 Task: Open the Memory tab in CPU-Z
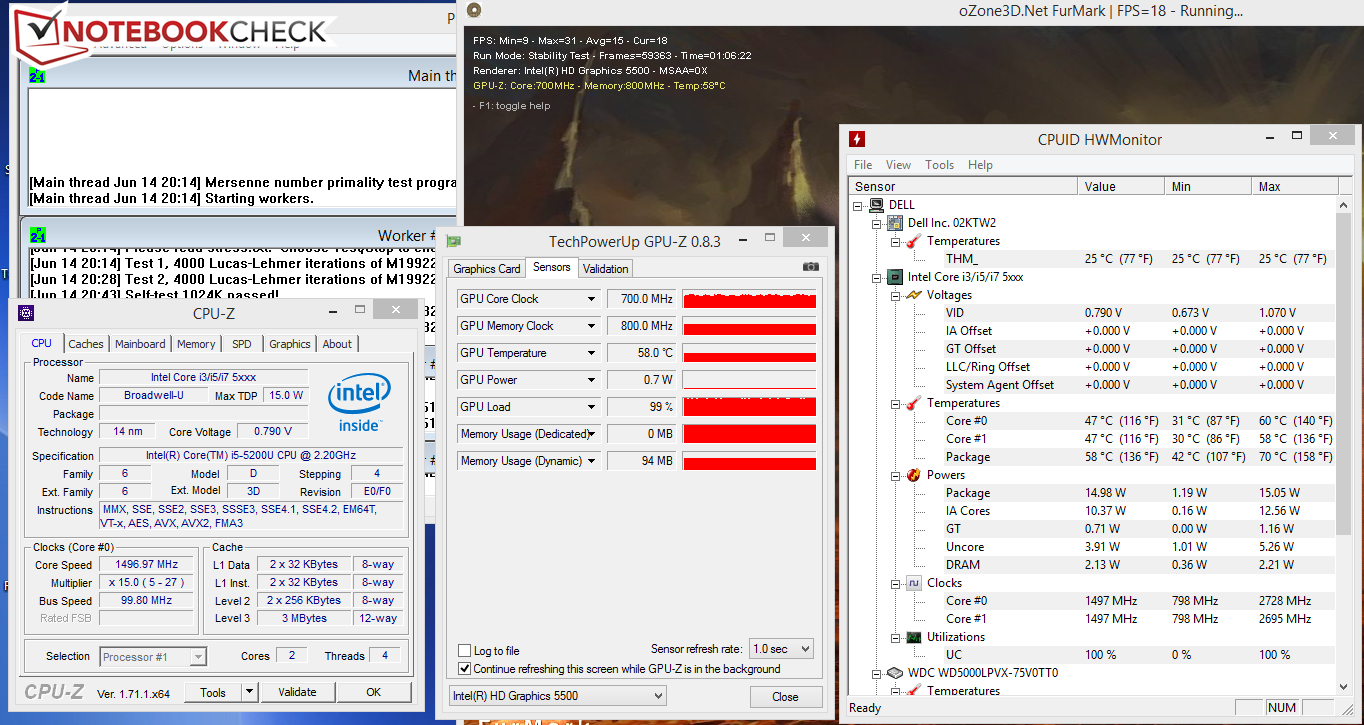point(196,344)
